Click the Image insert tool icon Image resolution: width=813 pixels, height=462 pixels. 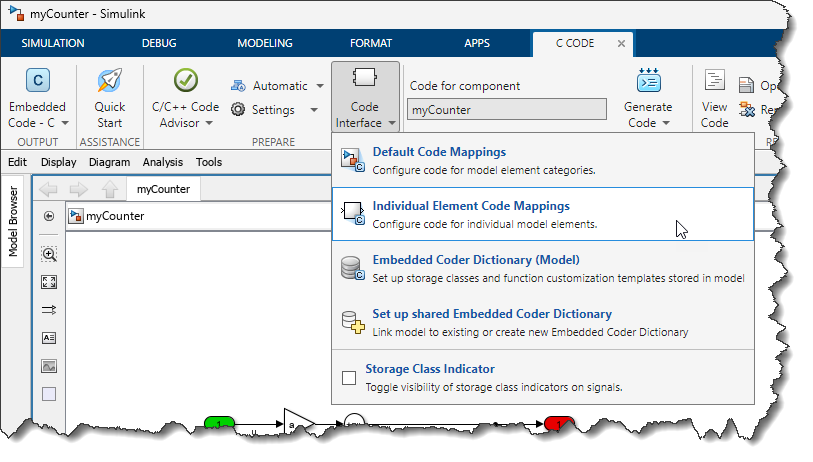point(49,366)
